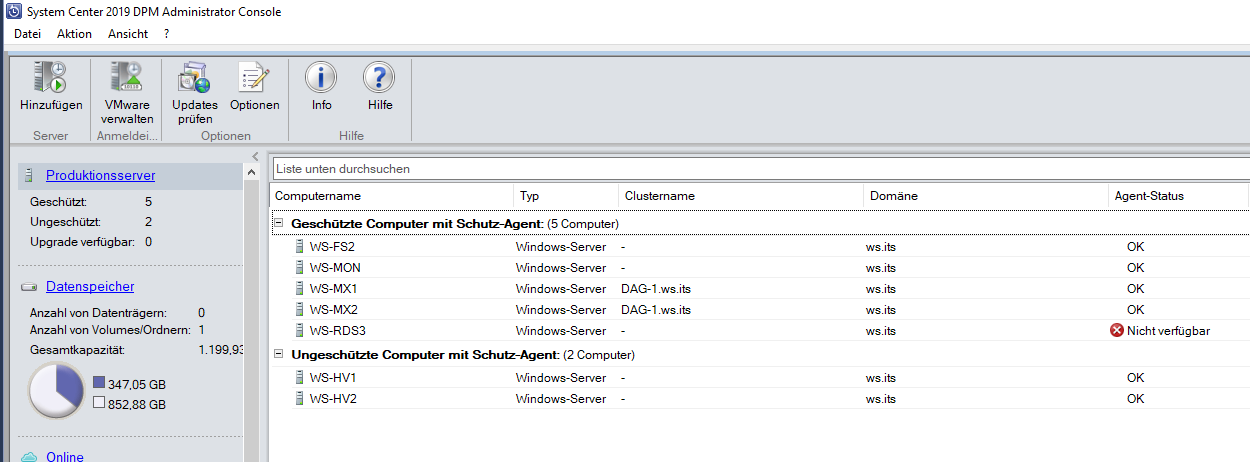Click the Hinzufügen server icon
The width and height of the screenshot is (1250, 462).
(x=51, y=77)
